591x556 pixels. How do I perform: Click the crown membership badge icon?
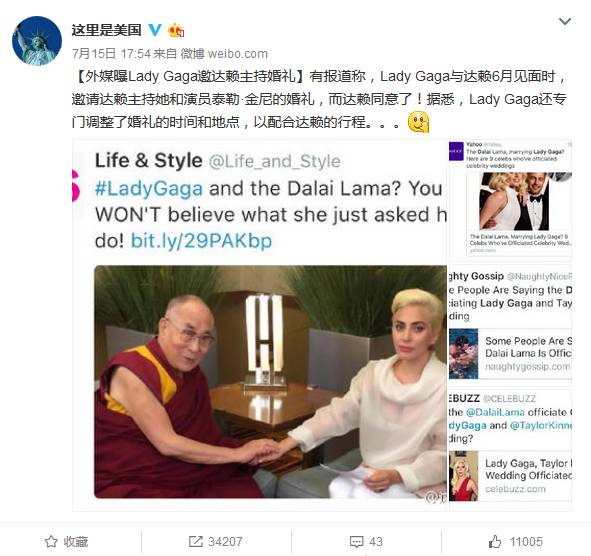click(x=176, y=30)
